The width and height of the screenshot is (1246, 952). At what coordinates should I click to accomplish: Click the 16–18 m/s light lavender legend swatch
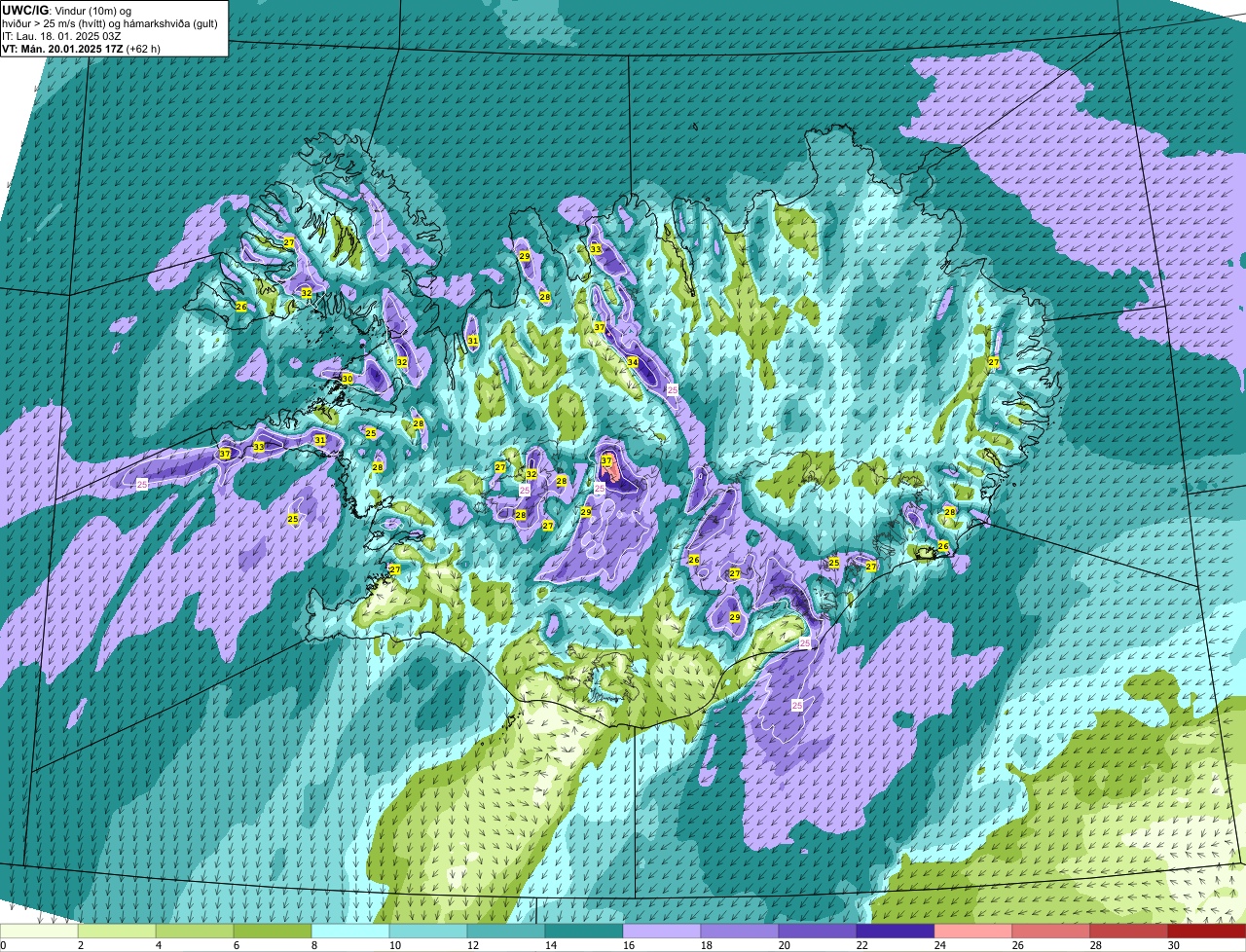point(662,931)
